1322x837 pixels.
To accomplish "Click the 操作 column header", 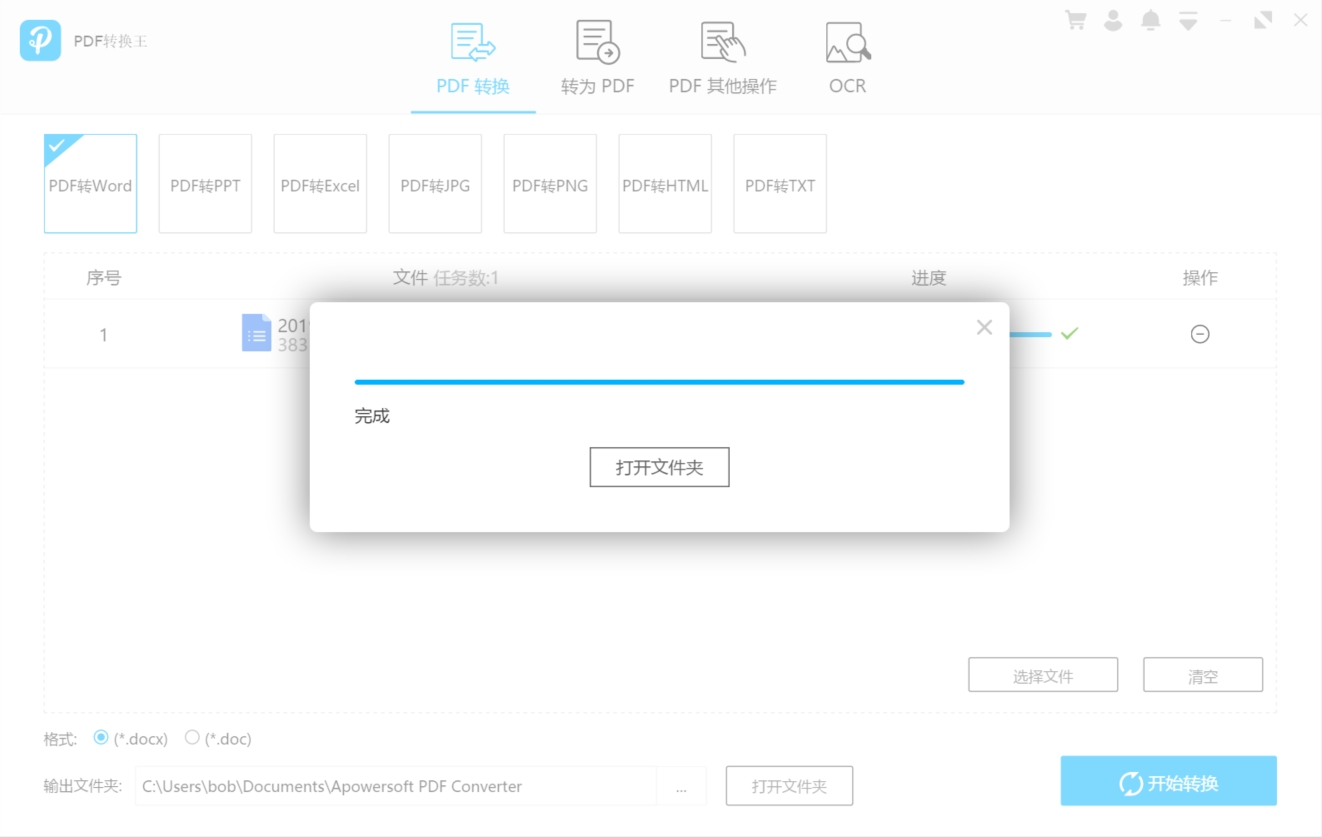I will click(1200, 278).
